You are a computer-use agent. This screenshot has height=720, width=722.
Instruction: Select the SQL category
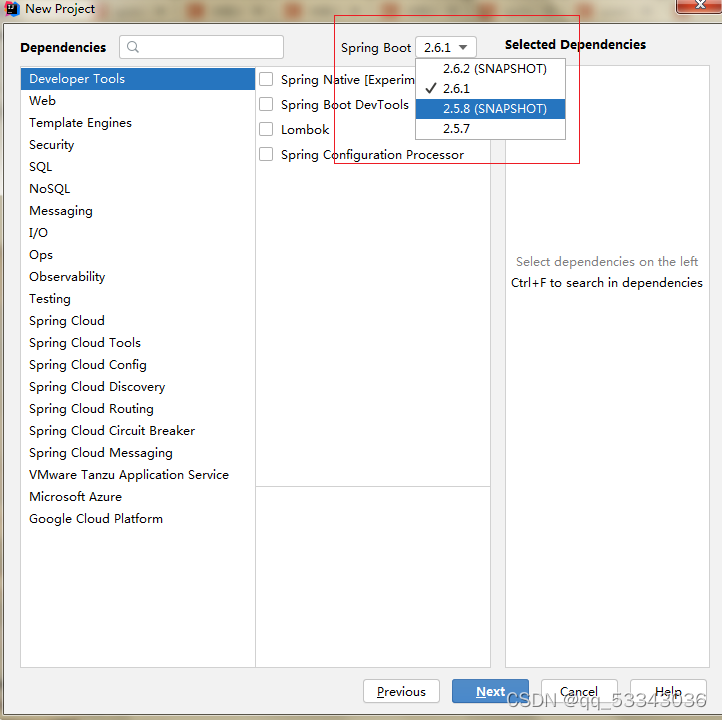coord(138,167)
